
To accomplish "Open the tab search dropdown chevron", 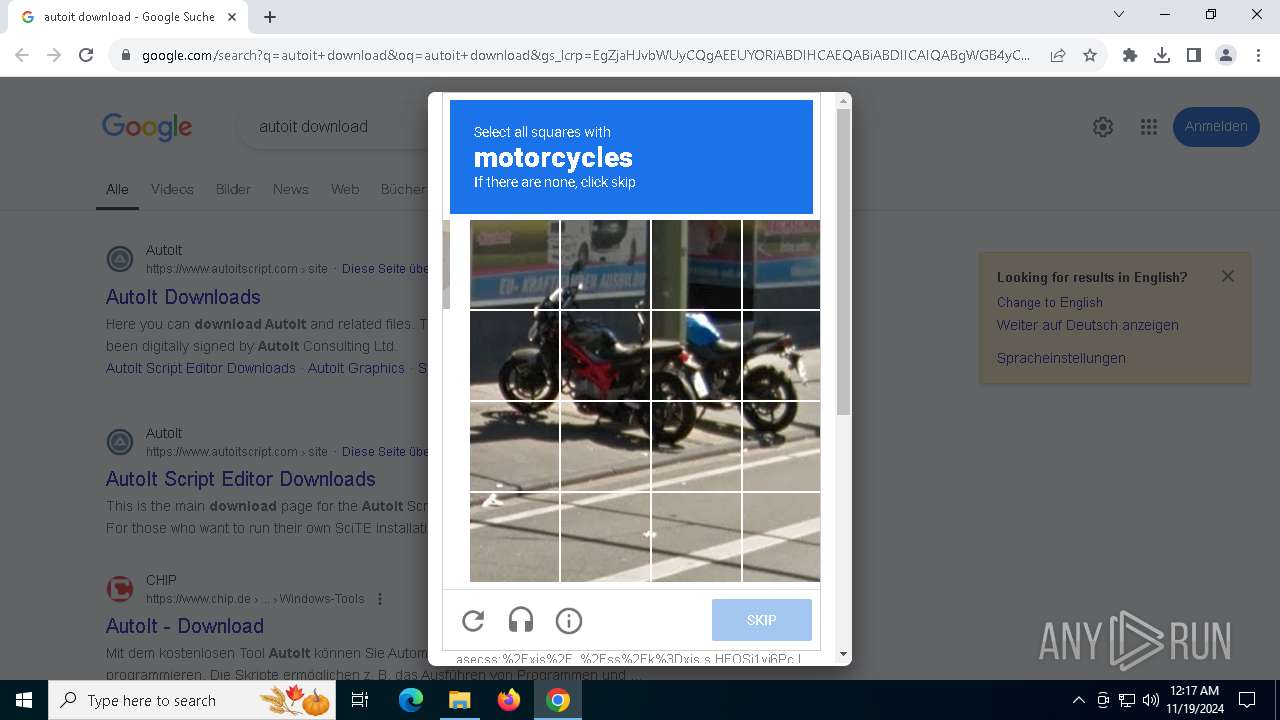I will (x=1119, y=15).
